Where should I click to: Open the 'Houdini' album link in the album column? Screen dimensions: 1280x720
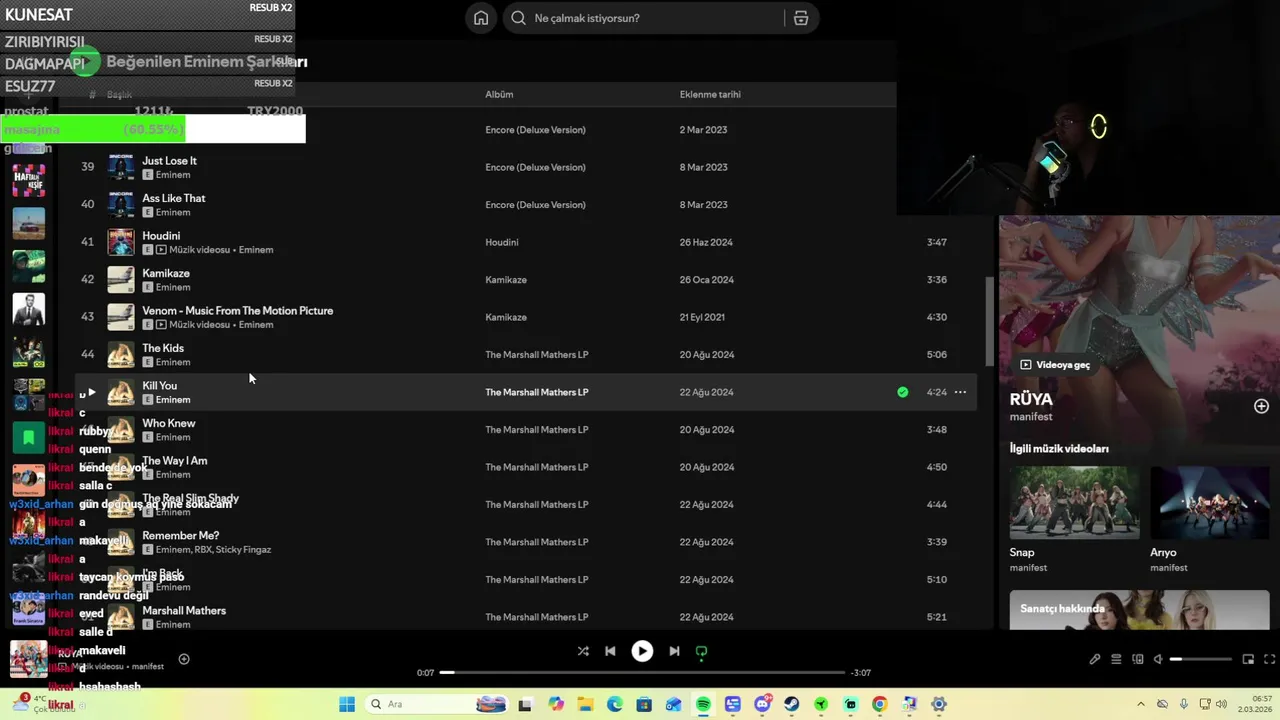coord(502,242)
